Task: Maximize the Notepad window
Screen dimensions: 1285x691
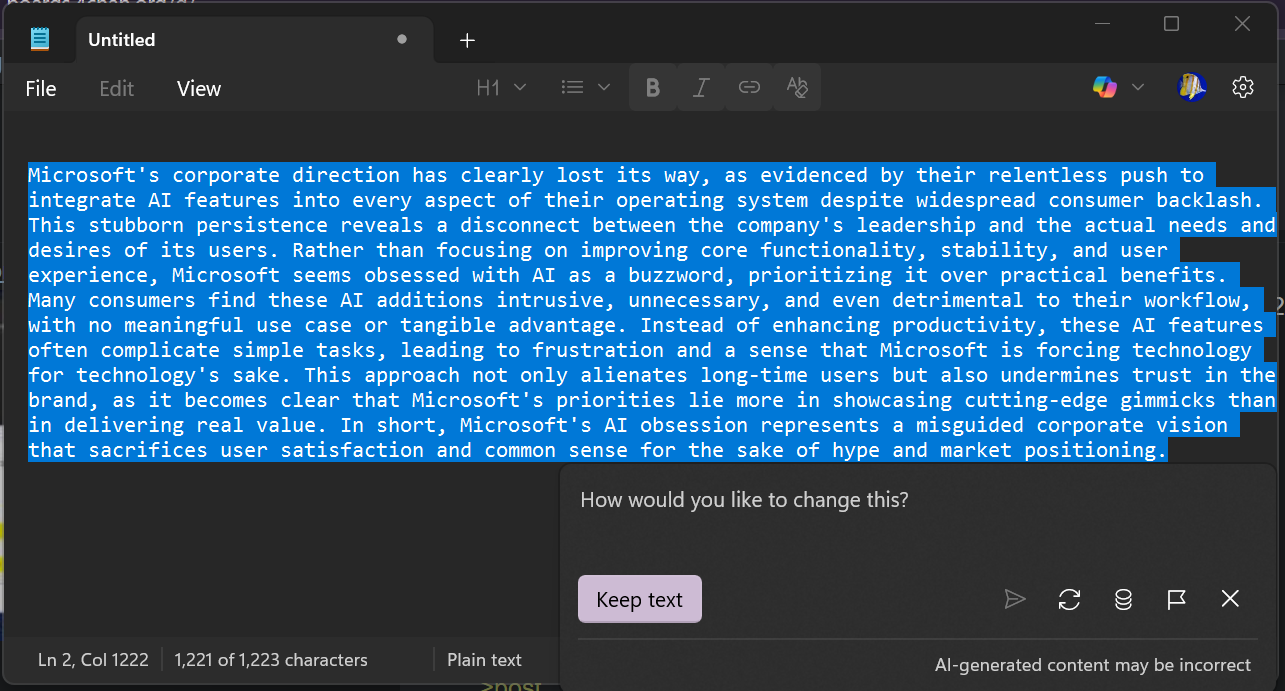Action: pos(1172,24)
